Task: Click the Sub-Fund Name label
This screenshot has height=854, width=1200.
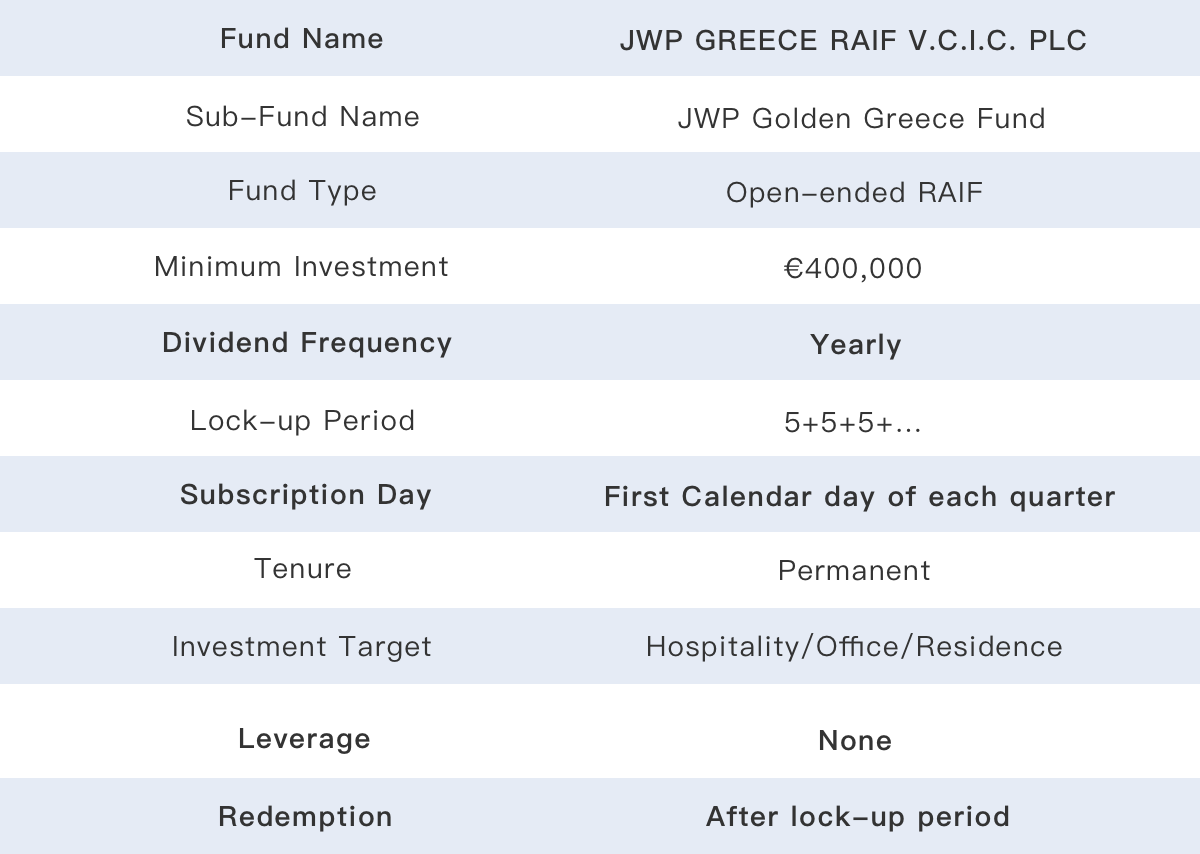Action: pyautogui.click(x=303, y=116)
